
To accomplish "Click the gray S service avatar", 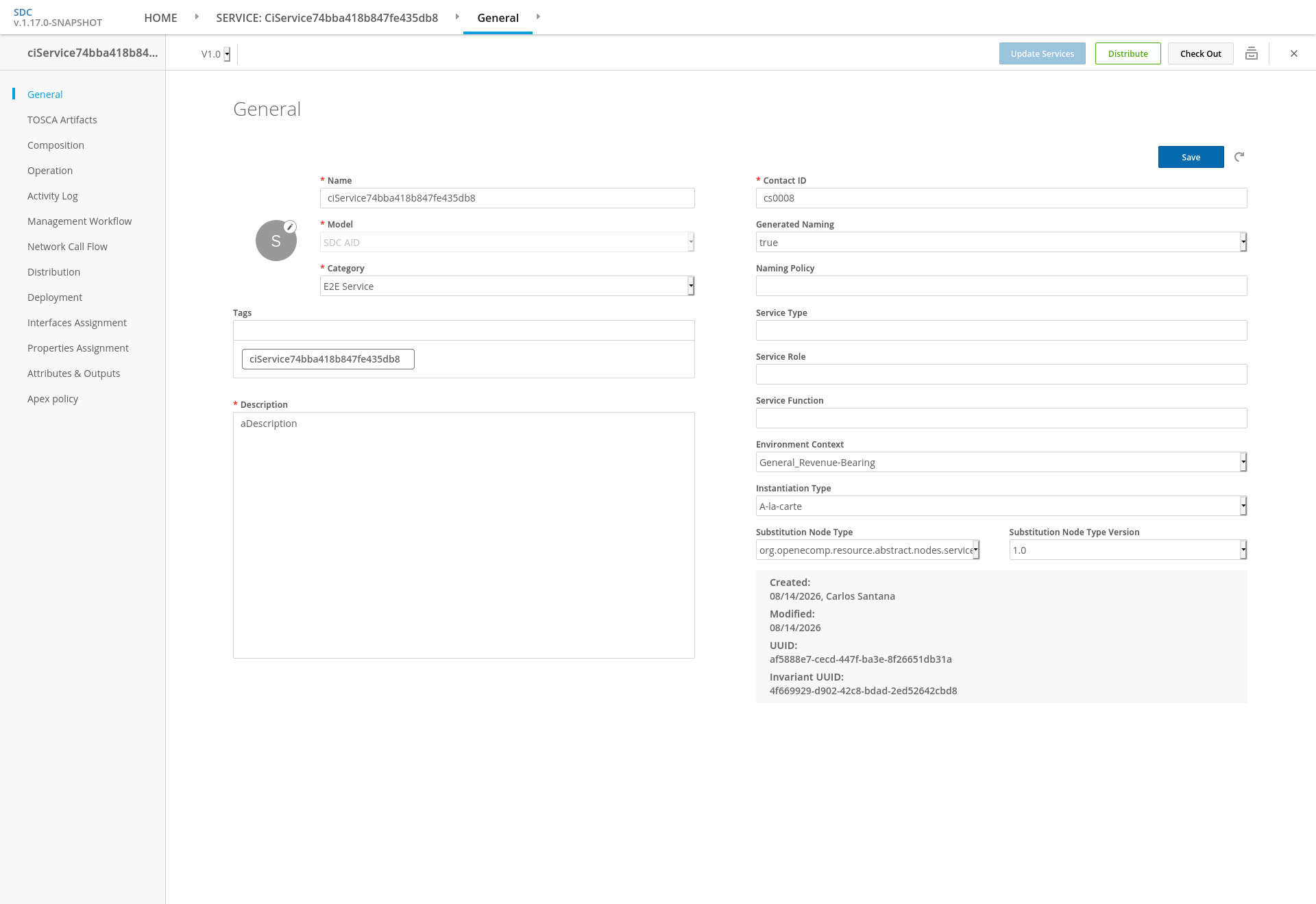I will coord(276,241).
